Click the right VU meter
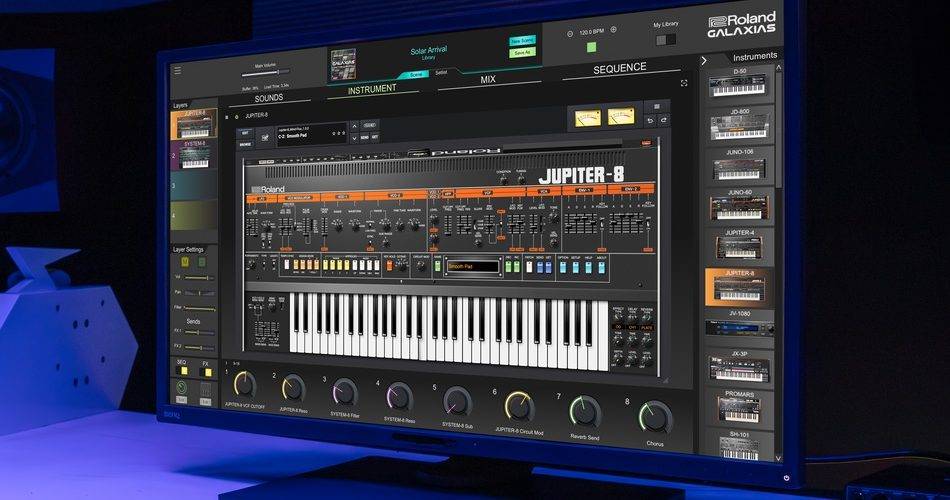Screen dimensions: 950x500 click(x=620, y=116)
